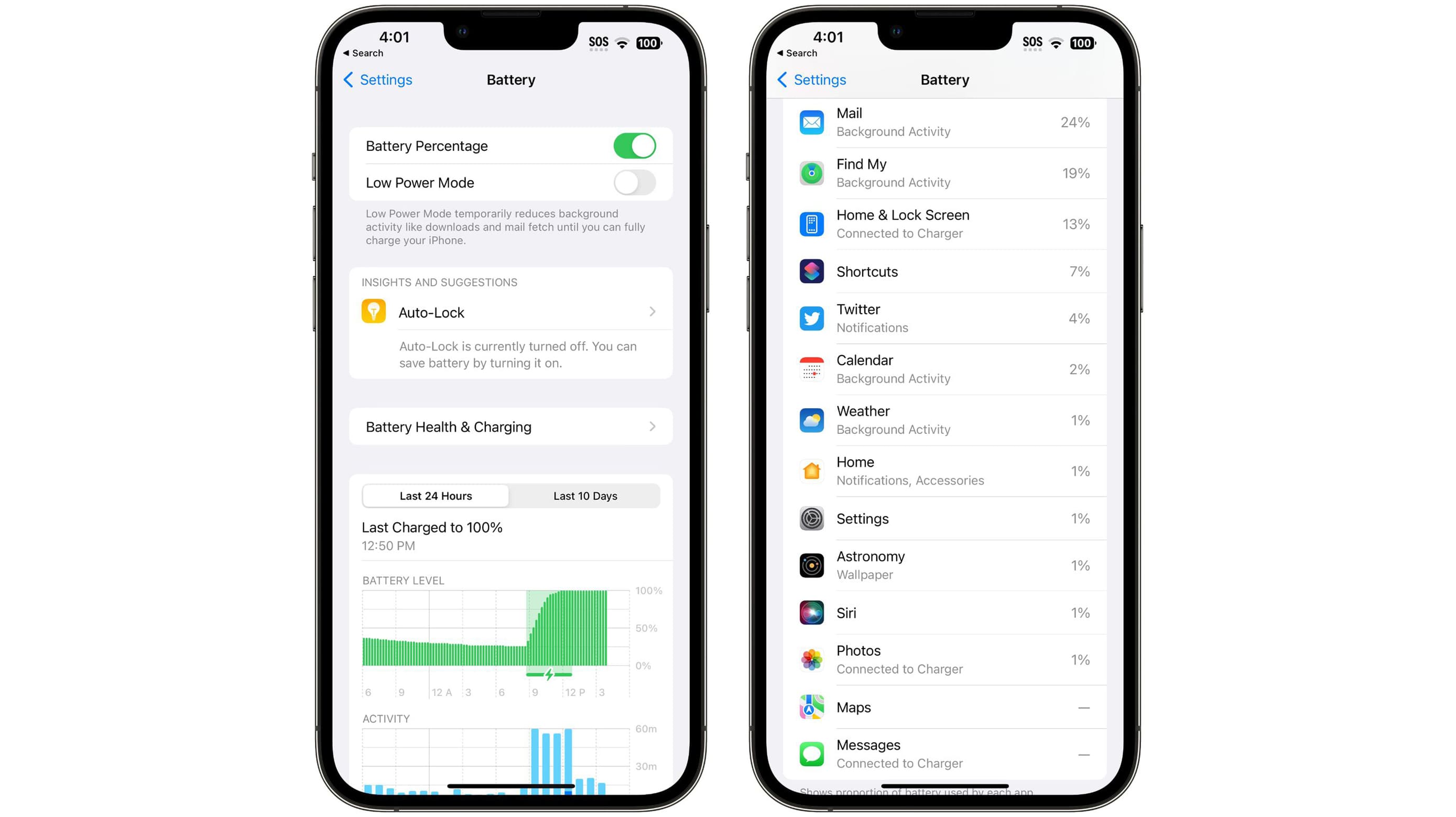This screenshot has width=1456, height=817.
Task: Expand Auto-Lock suggestion details
Action: tap(652, 312)
